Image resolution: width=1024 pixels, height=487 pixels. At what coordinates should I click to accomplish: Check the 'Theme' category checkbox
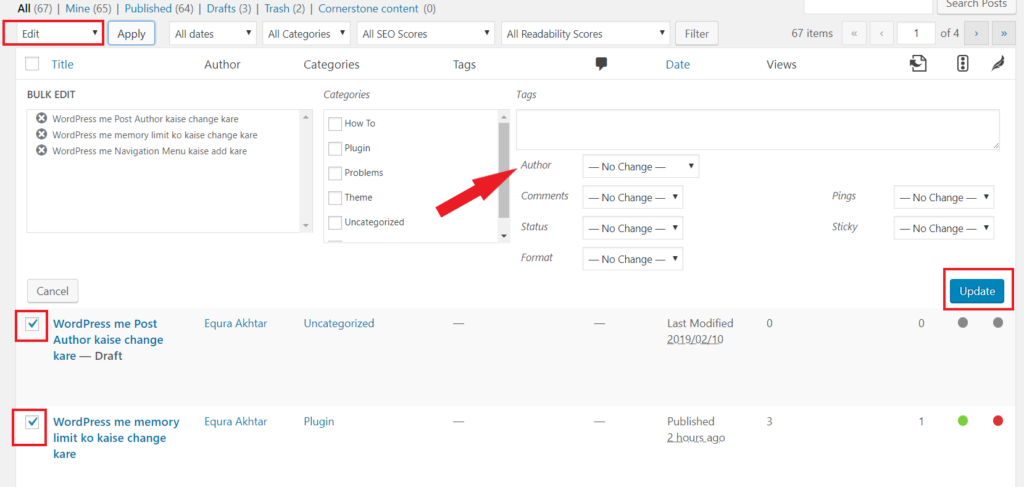(335, 197)
